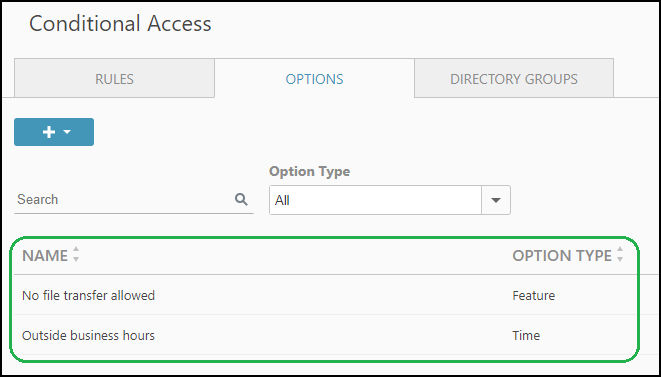Click the NAME column header
The image size is (661, 377).
tap(45, 256)
